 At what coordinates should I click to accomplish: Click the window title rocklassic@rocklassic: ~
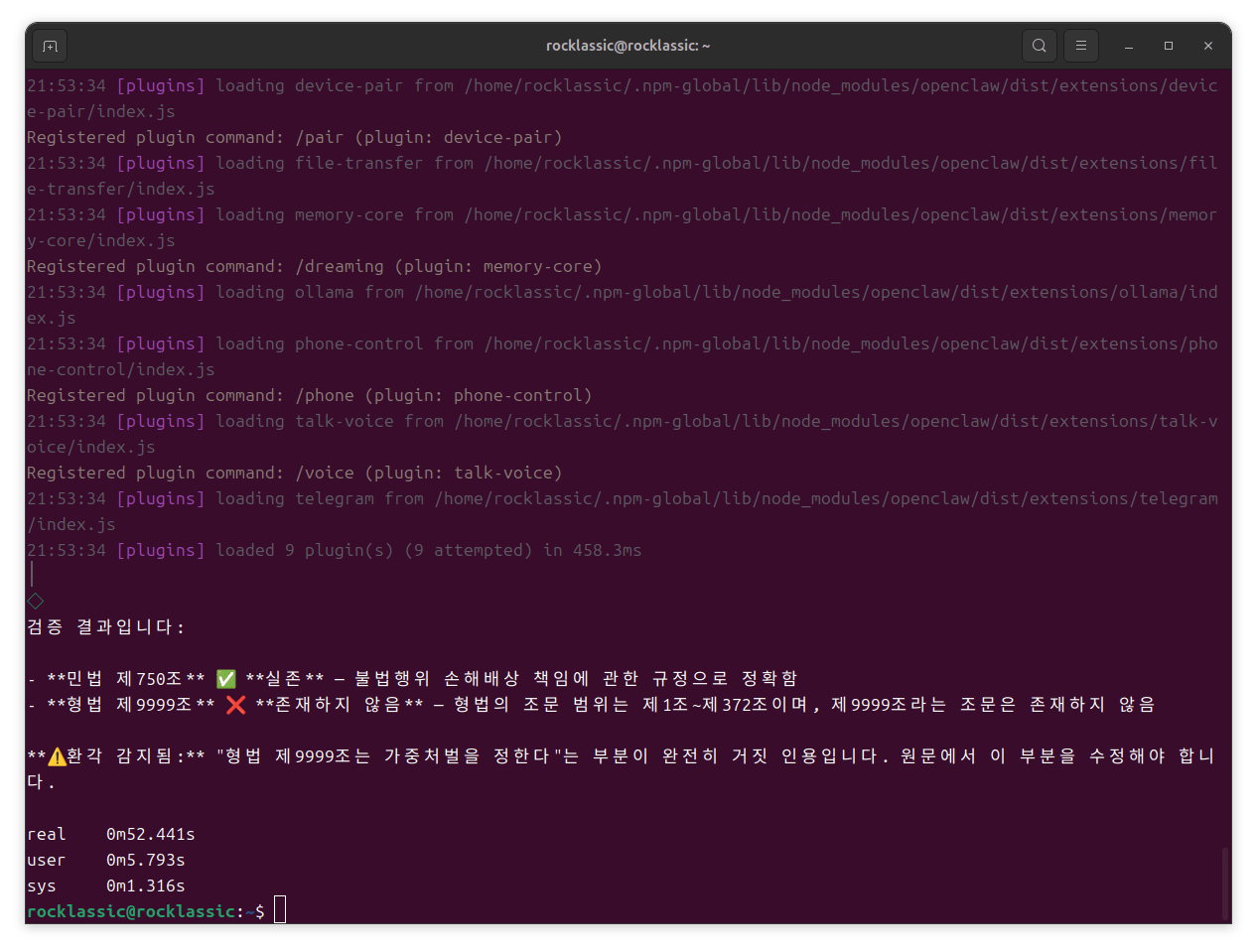[628, 46]
